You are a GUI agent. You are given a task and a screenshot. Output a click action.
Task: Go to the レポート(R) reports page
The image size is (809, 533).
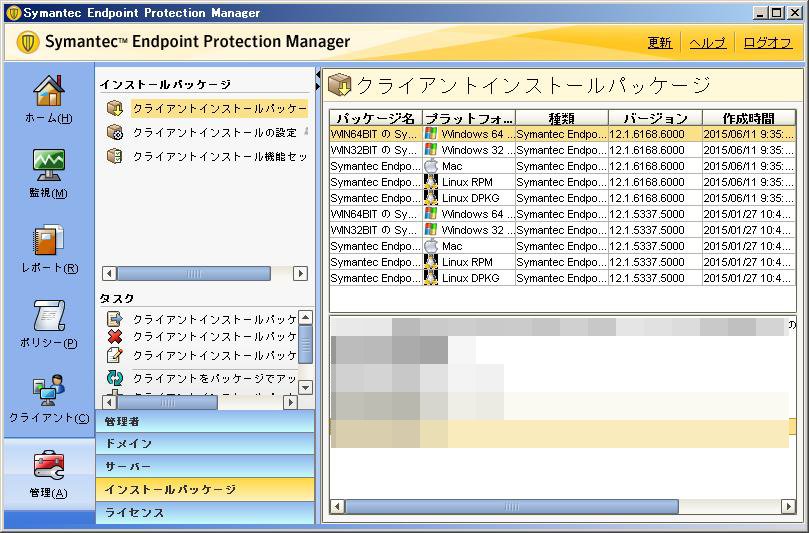point(48,240)
